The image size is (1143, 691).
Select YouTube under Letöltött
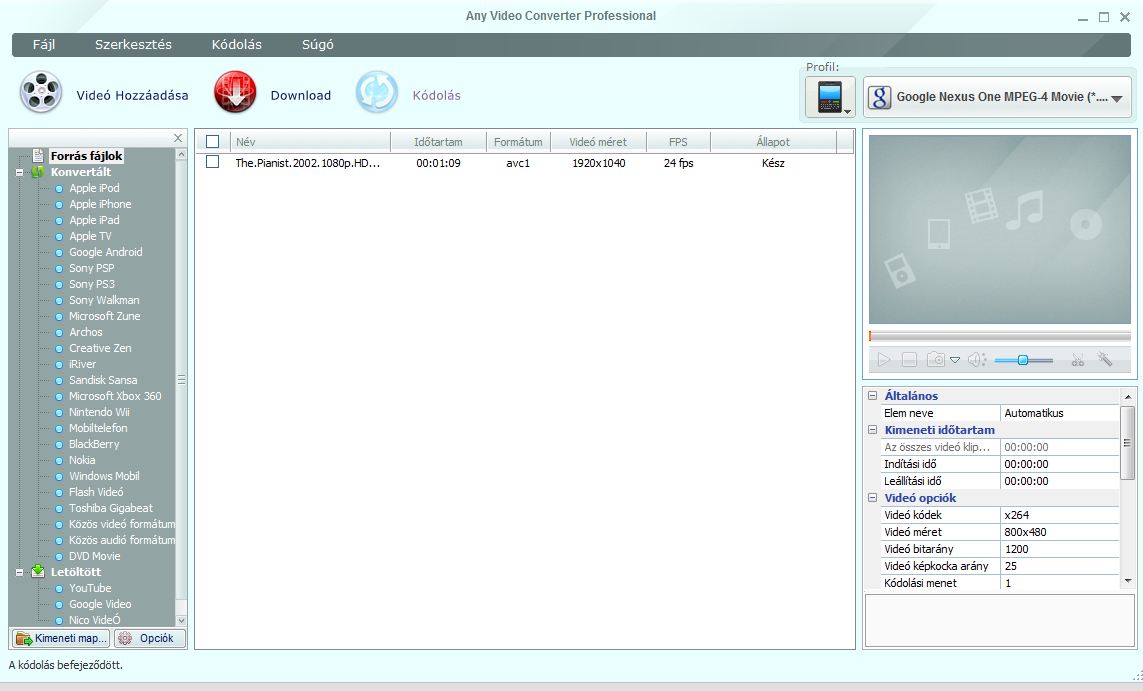(90, 589)
